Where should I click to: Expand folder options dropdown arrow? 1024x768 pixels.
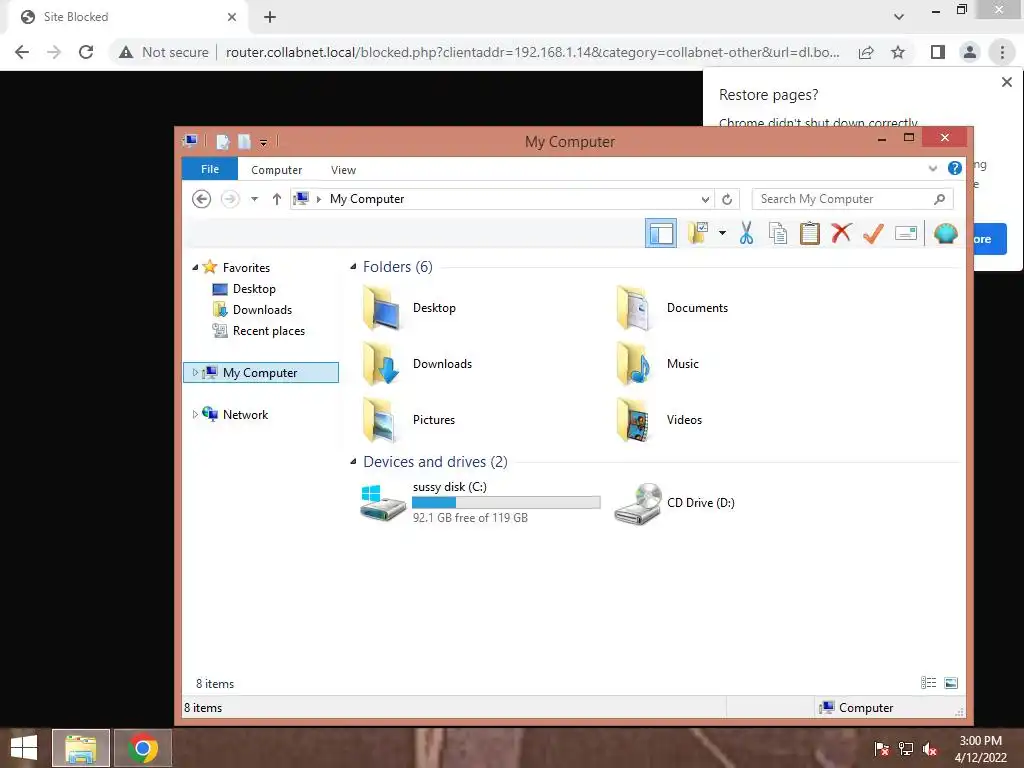722,233
